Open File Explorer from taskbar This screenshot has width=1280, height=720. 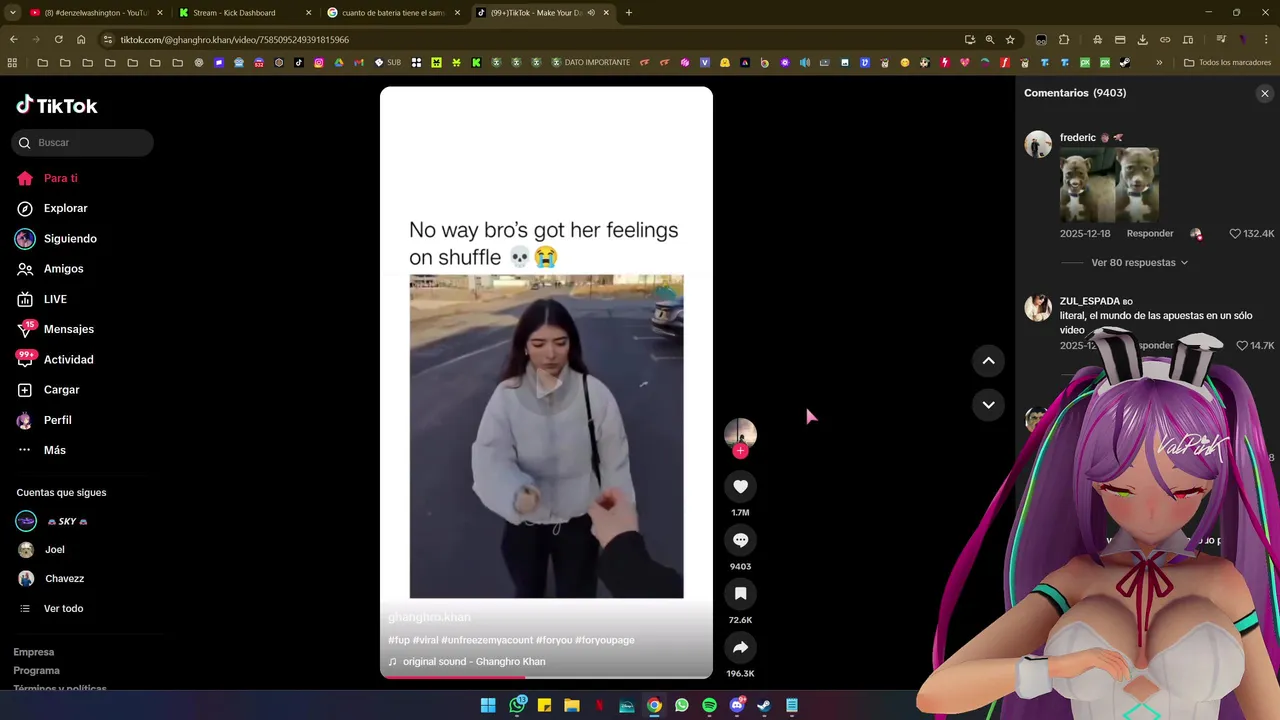point(572,705)
